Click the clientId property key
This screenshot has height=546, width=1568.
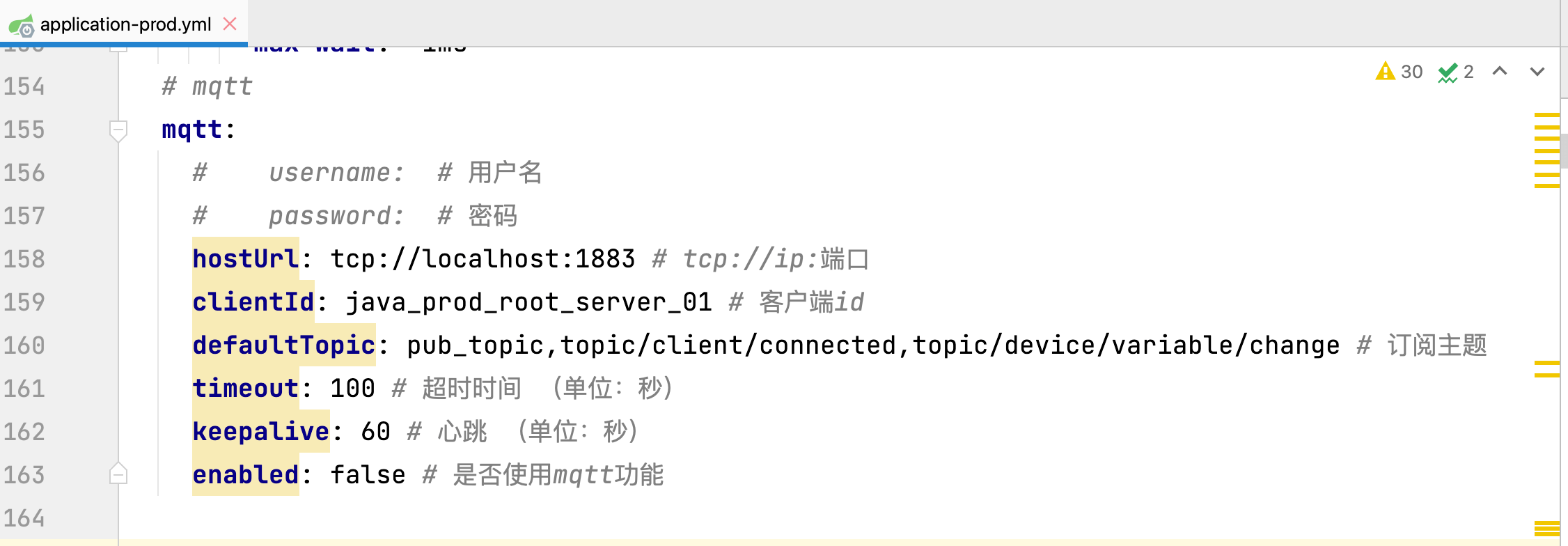tap(253, 302)
